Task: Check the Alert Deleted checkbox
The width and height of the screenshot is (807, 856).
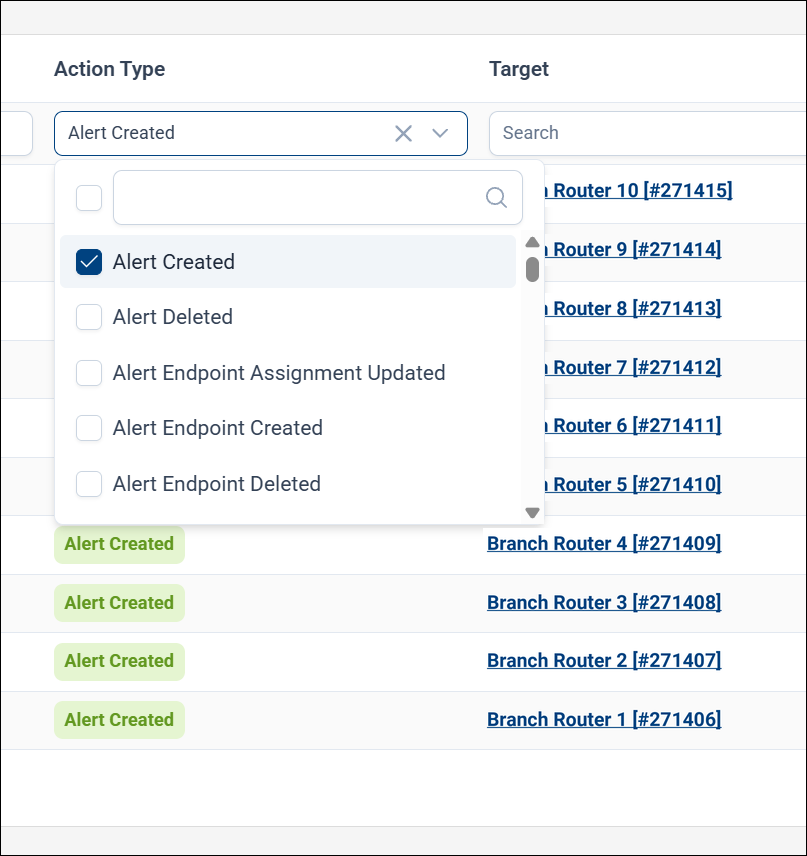Action: coord(89,317)
